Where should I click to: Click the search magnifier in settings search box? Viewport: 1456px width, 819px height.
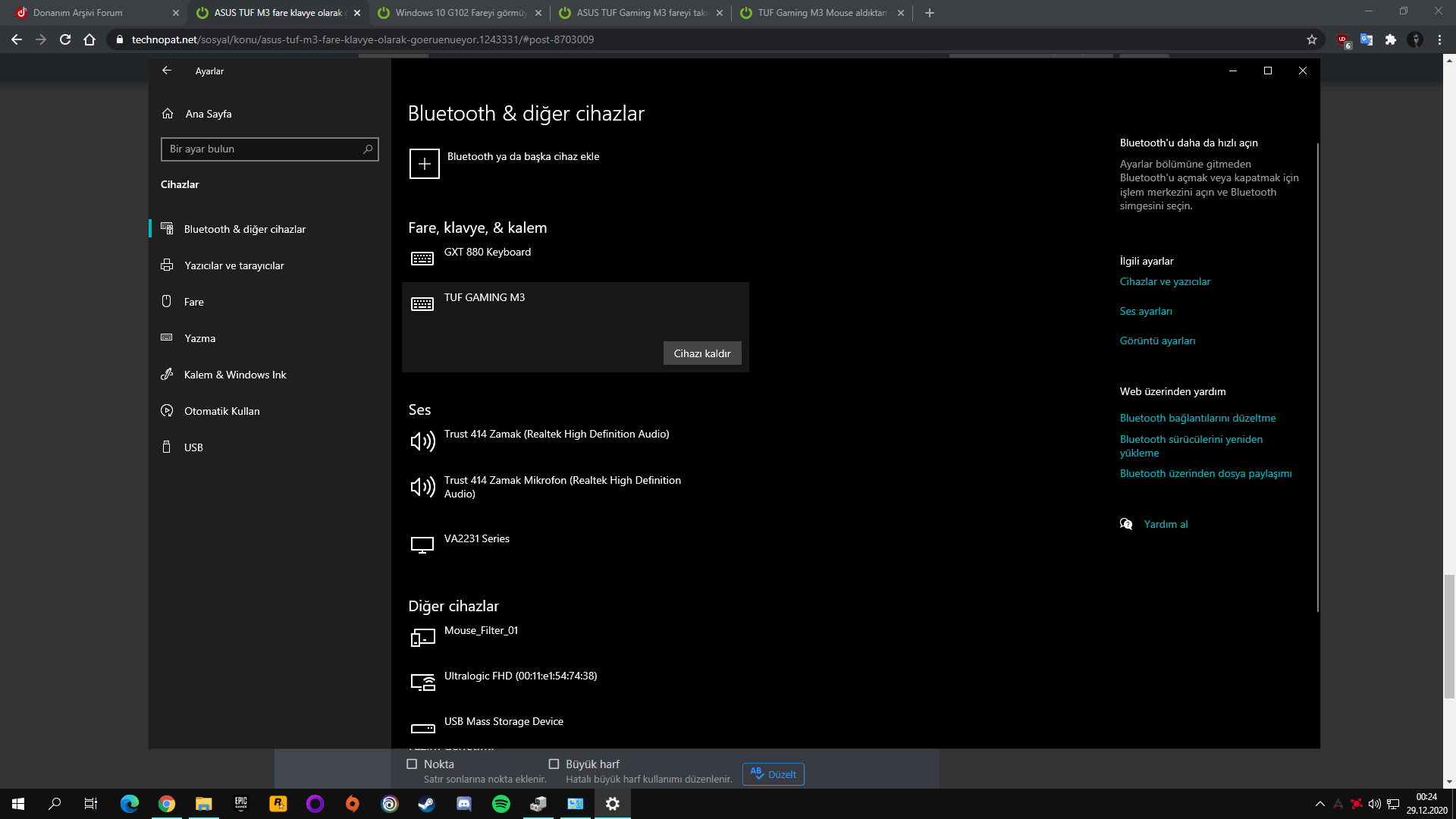[368, 149]
